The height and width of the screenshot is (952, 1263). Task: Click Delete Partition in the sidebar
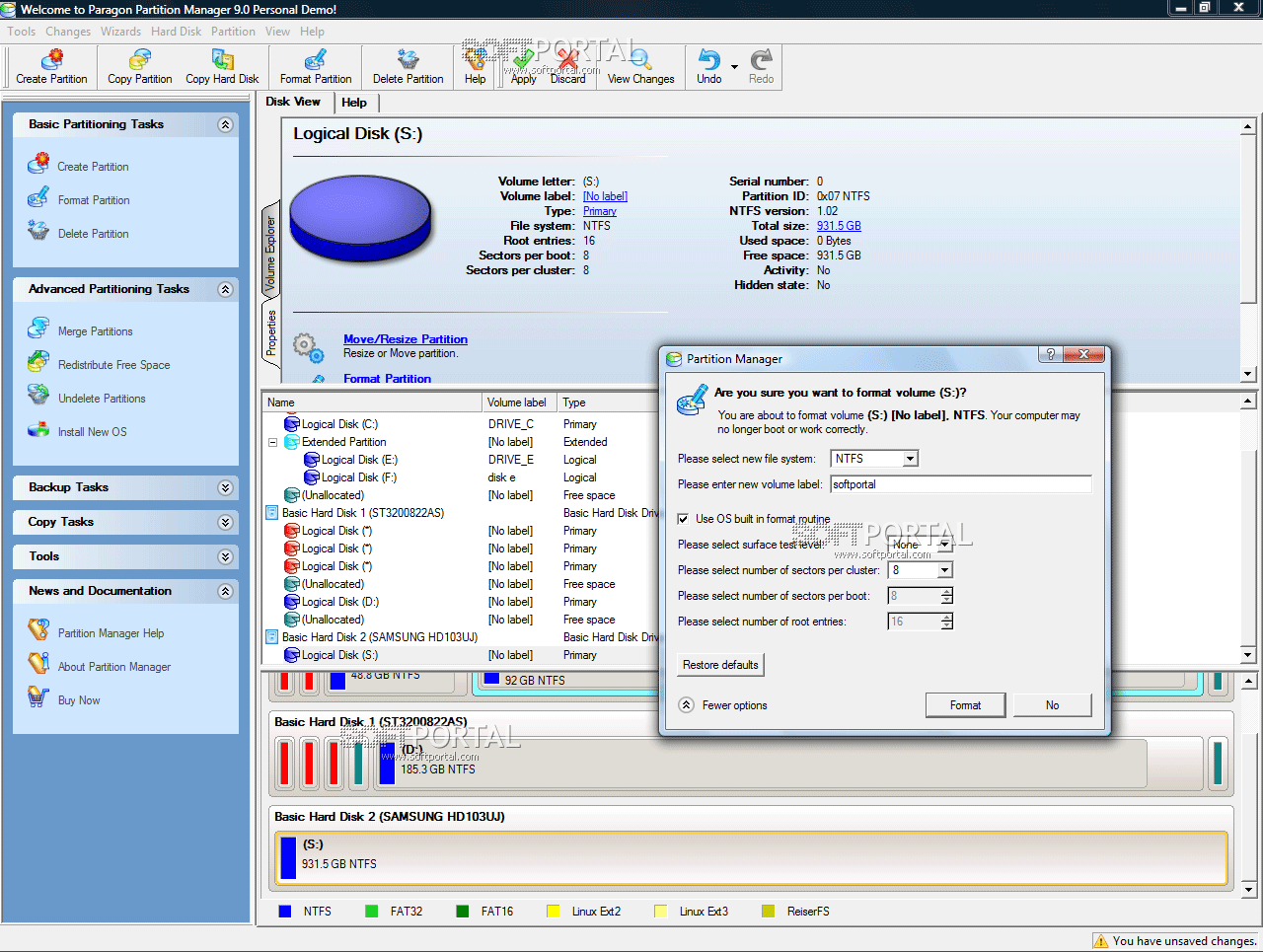pos(93,234)
